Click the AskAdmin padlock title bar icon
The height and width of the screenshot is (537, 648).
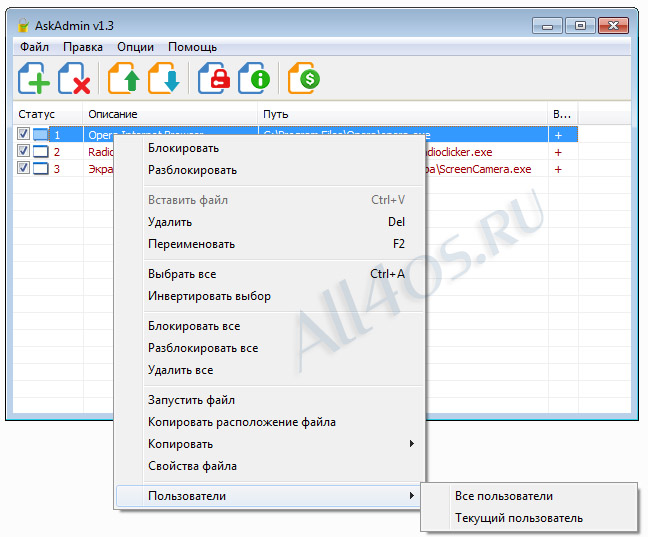point(23,26)
